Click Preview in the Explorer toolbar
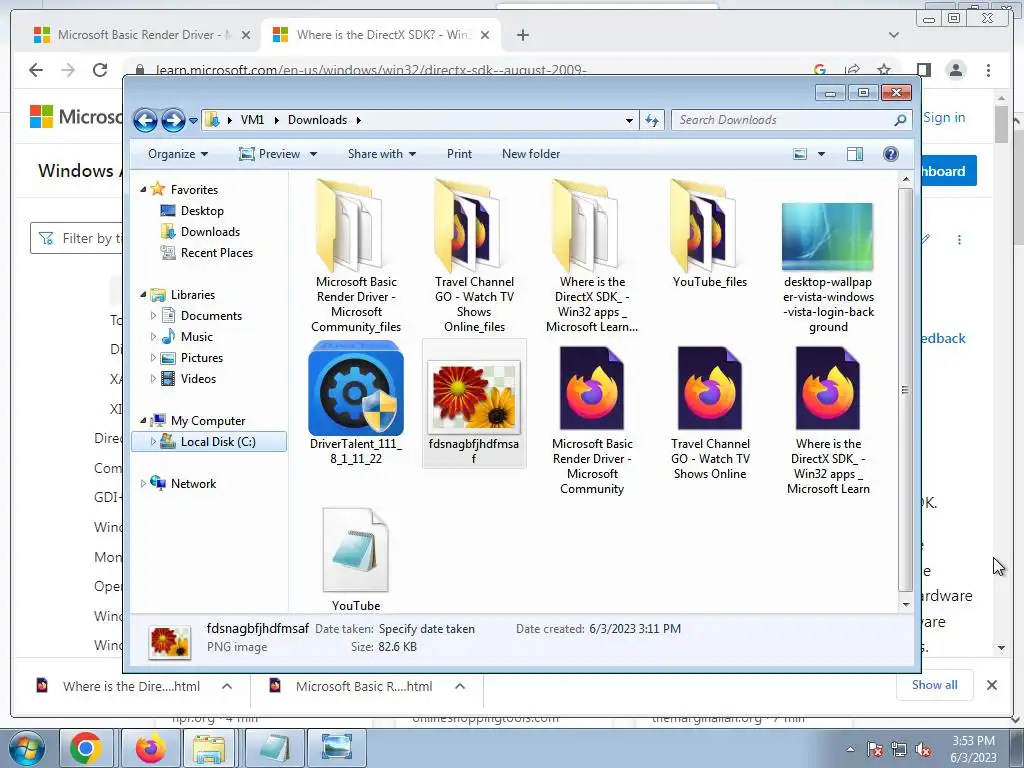 (x=269, y=154)
